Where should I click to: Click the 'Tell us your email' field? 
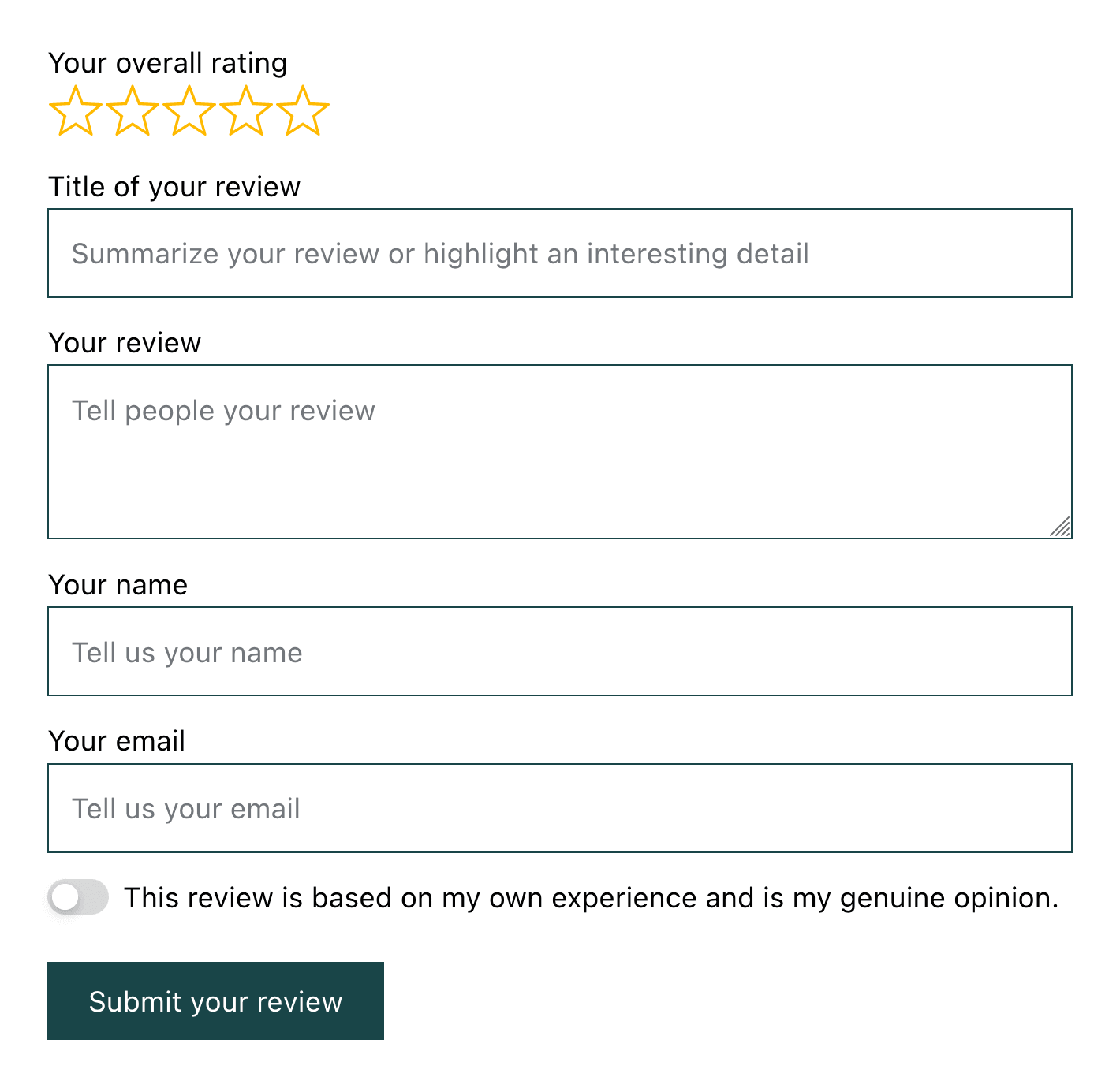coord(559,807)
